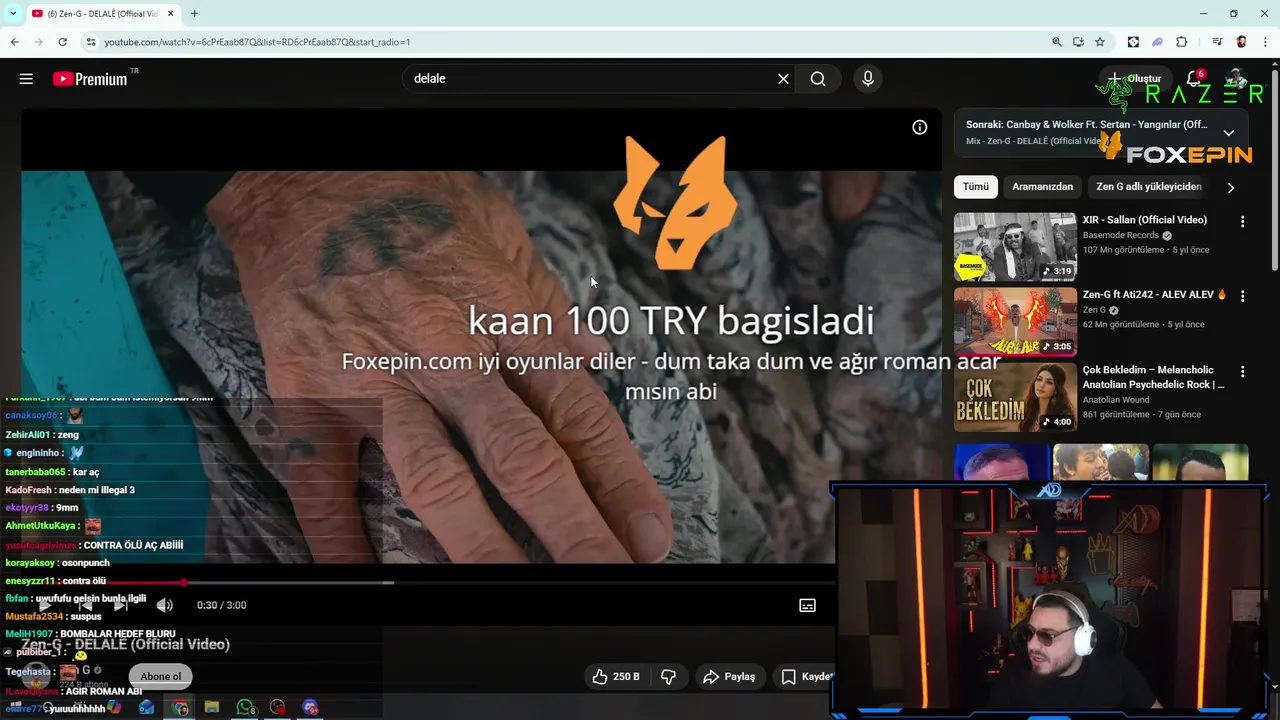The image size is (1280, 720).
Task: Save video with Kaydet button
Action: 806,677
